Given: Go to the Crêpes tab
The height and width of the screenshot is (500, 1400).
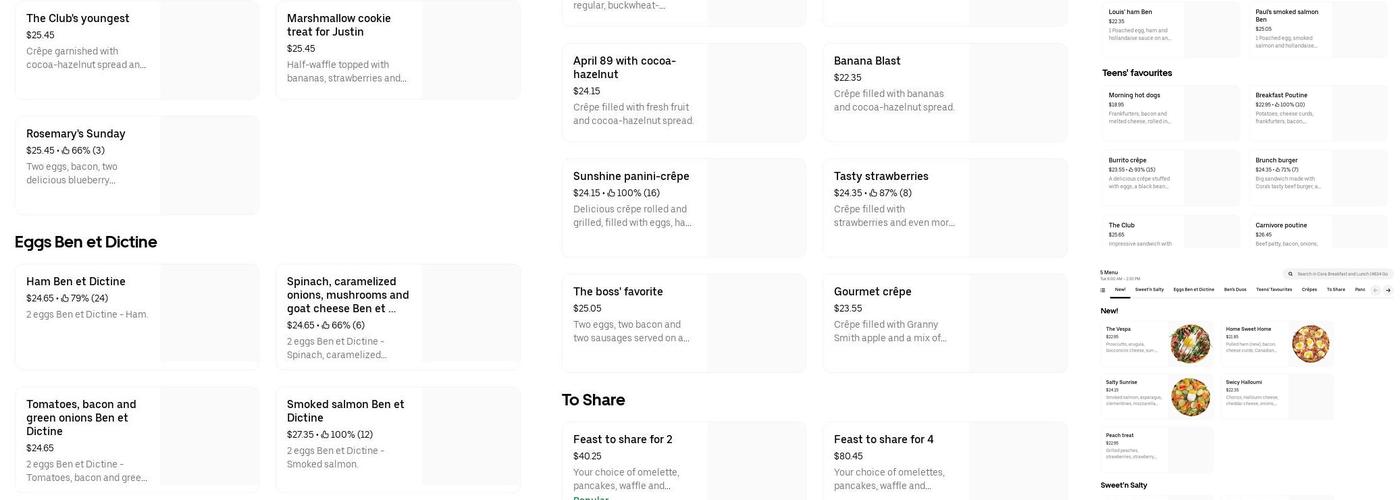Looking at the screenshot, I should click(1309, 290).
